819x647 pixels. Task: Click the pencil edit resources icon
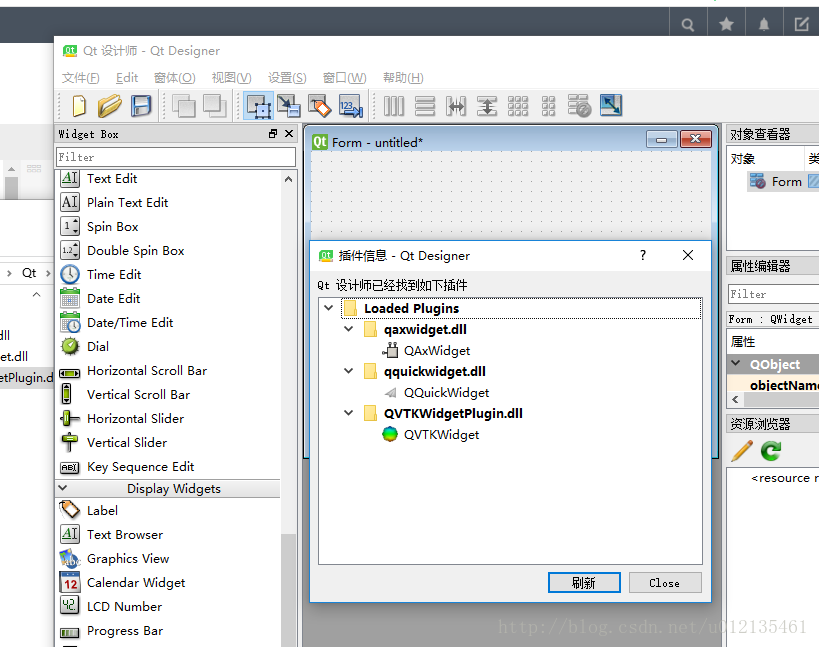pos(742,451)
